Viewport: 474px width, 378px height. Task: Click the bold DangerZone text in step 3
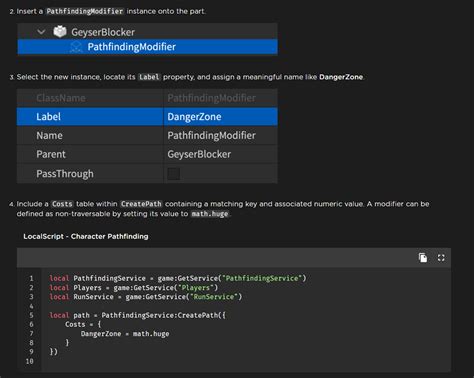tap(341, 77)
